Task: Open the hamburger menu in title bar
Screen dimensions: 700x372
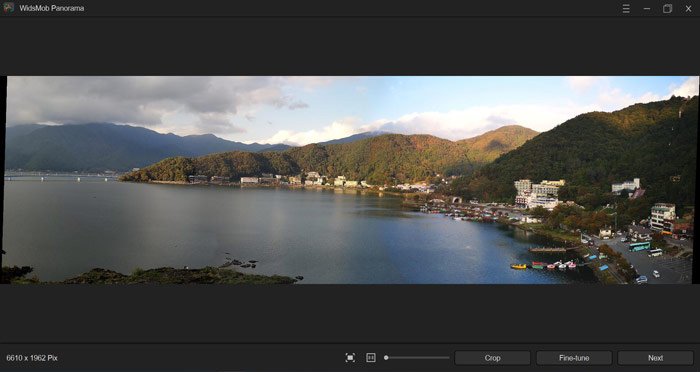Action: coord(626,8)
